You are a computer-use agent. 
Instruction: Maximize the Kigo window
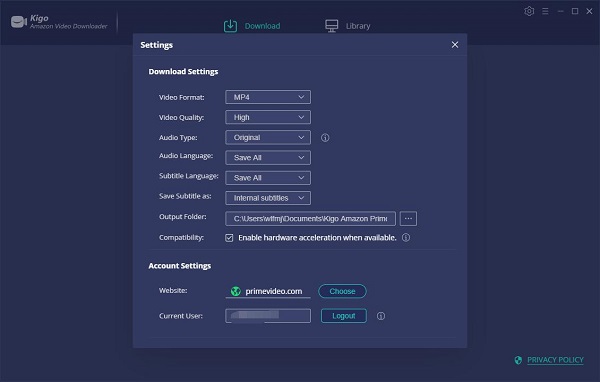575,11
